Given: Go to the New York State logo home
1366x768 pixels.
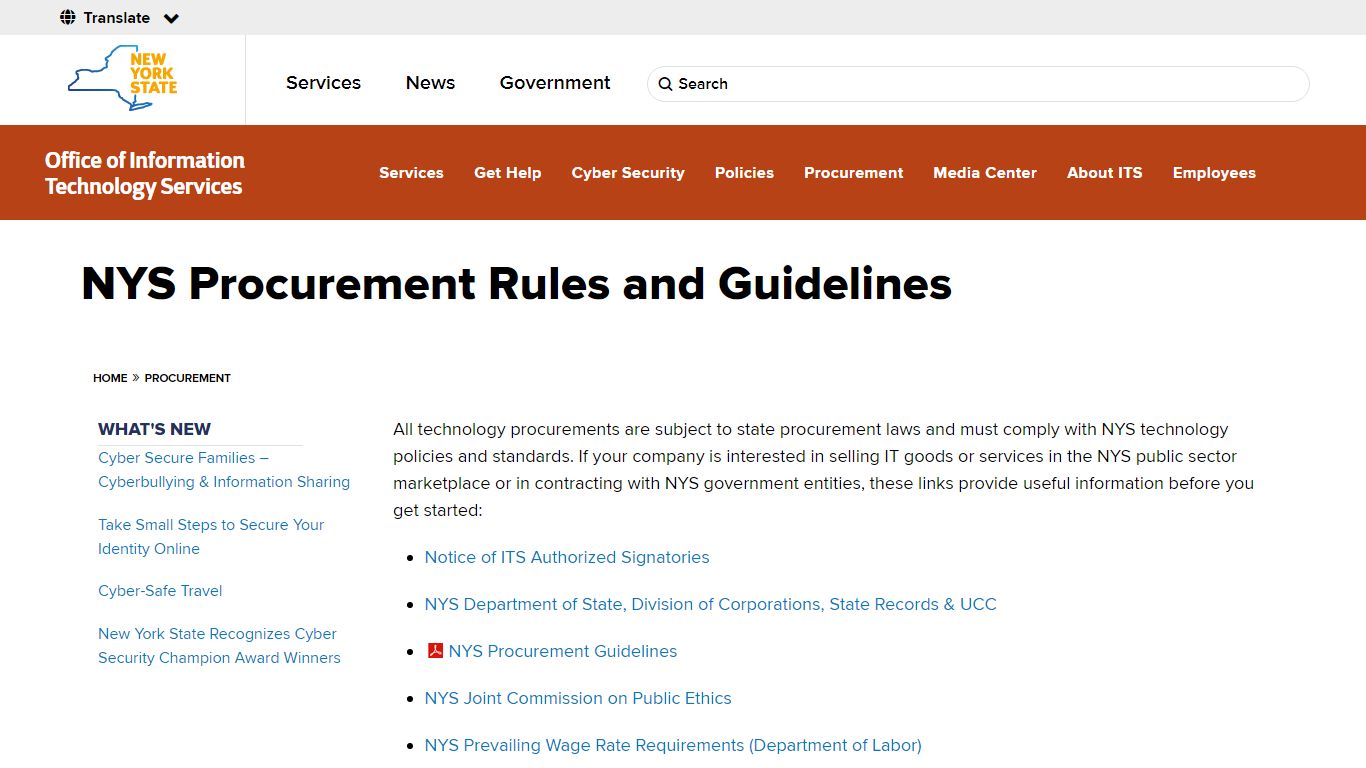Looking at the screenshot, I should [x=122, y=78].
